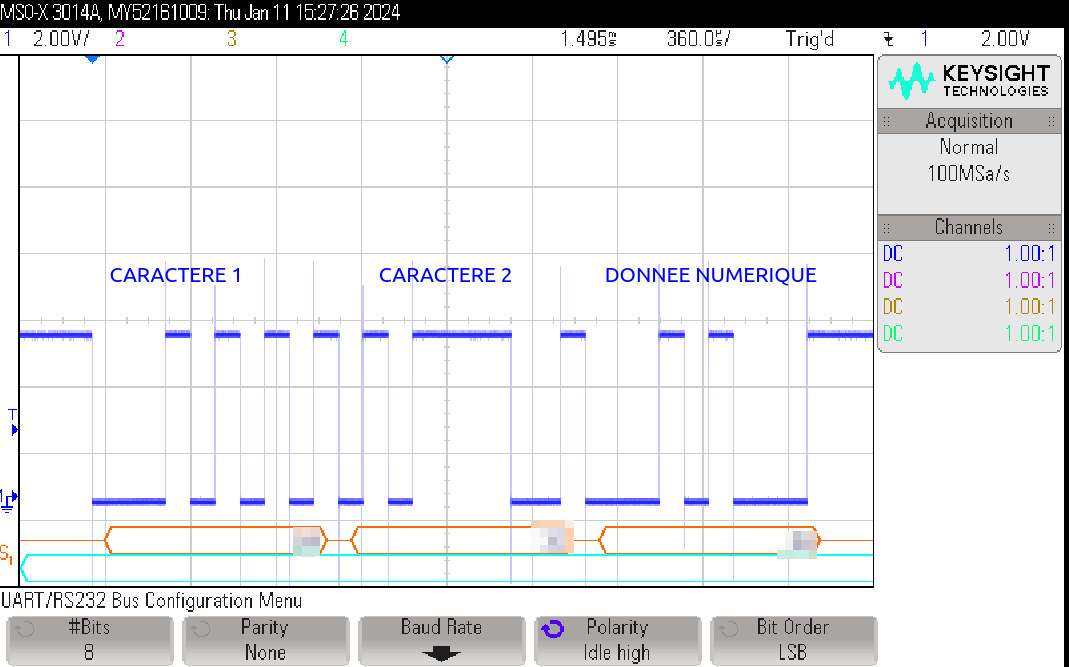This screenshot has width=1069, height=667.
Task: Click the CARACTERE 2 annotation label
Action: (x=445, y=275)
